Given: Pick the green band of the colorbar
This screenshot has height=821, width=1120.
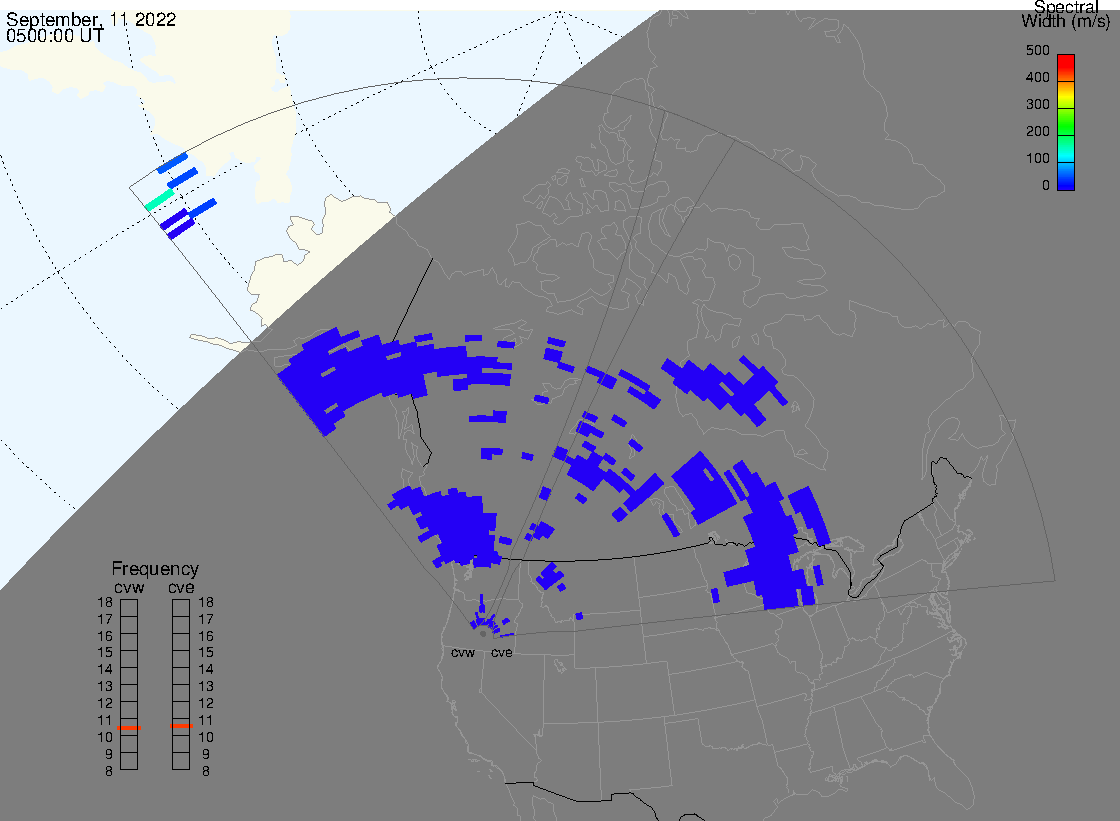Looking at the screenshot, I should pos(1066,121).
